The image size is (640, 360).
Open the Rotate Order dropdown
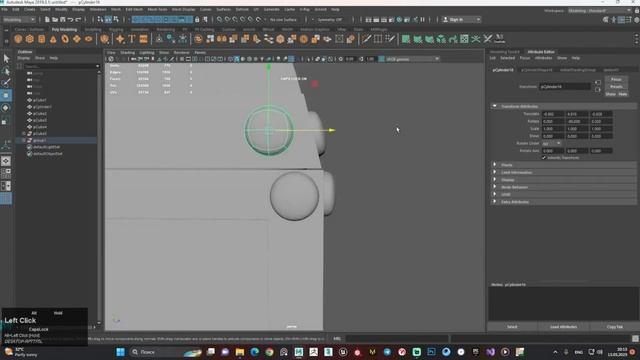[551, 143]
